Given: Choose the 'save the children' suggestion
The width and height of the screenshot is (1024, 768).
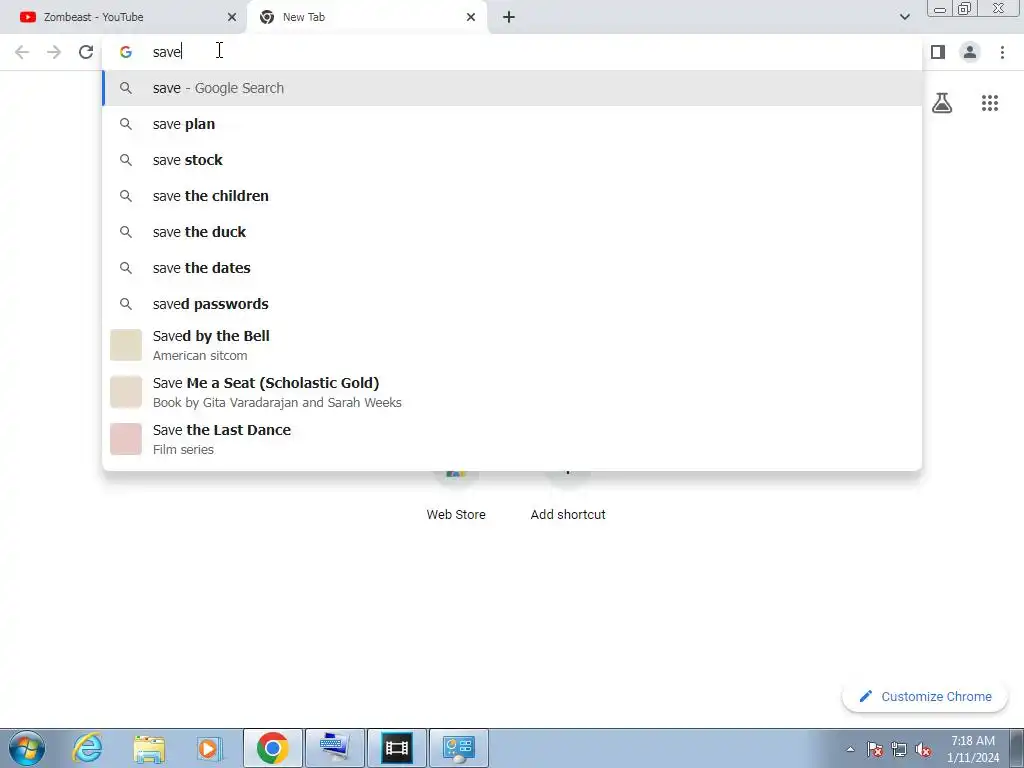Looking at the screenshot, I should 512,196.
